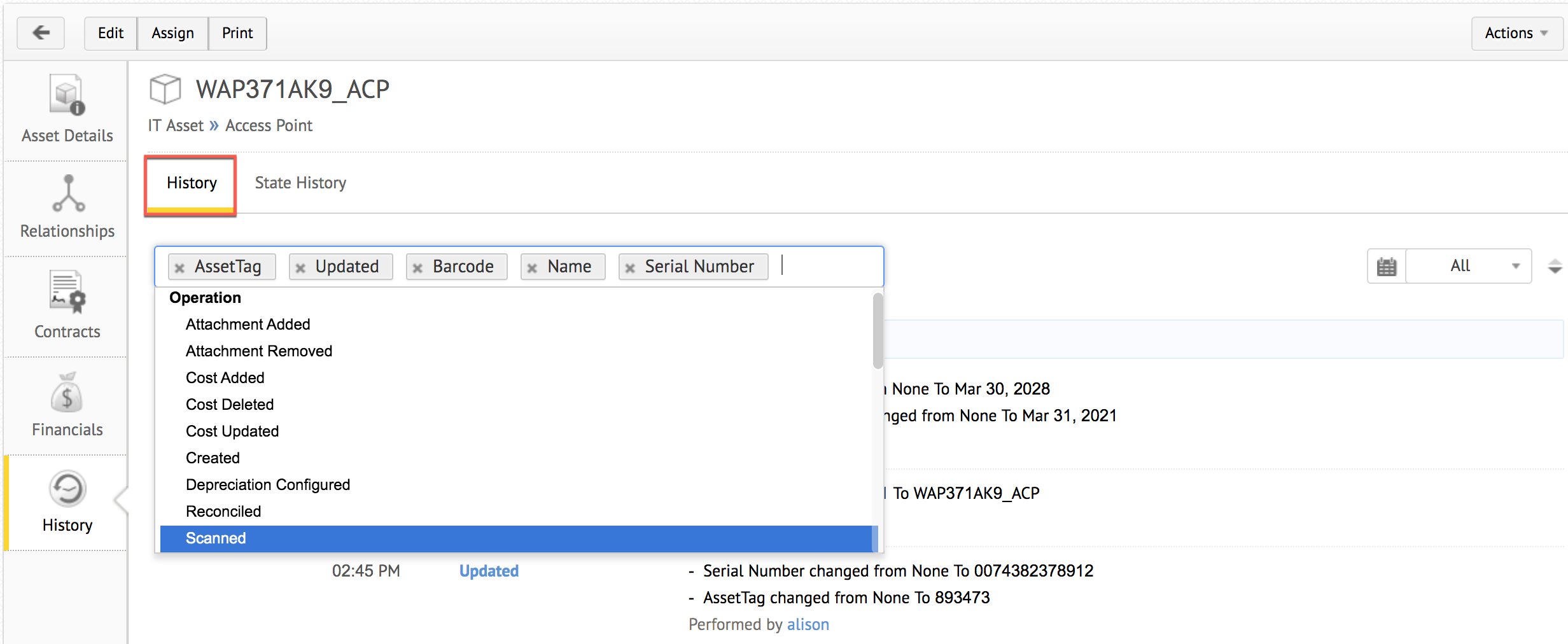Click the Assign button
This screenshot has height=644, width=1568.
(172, 33)
